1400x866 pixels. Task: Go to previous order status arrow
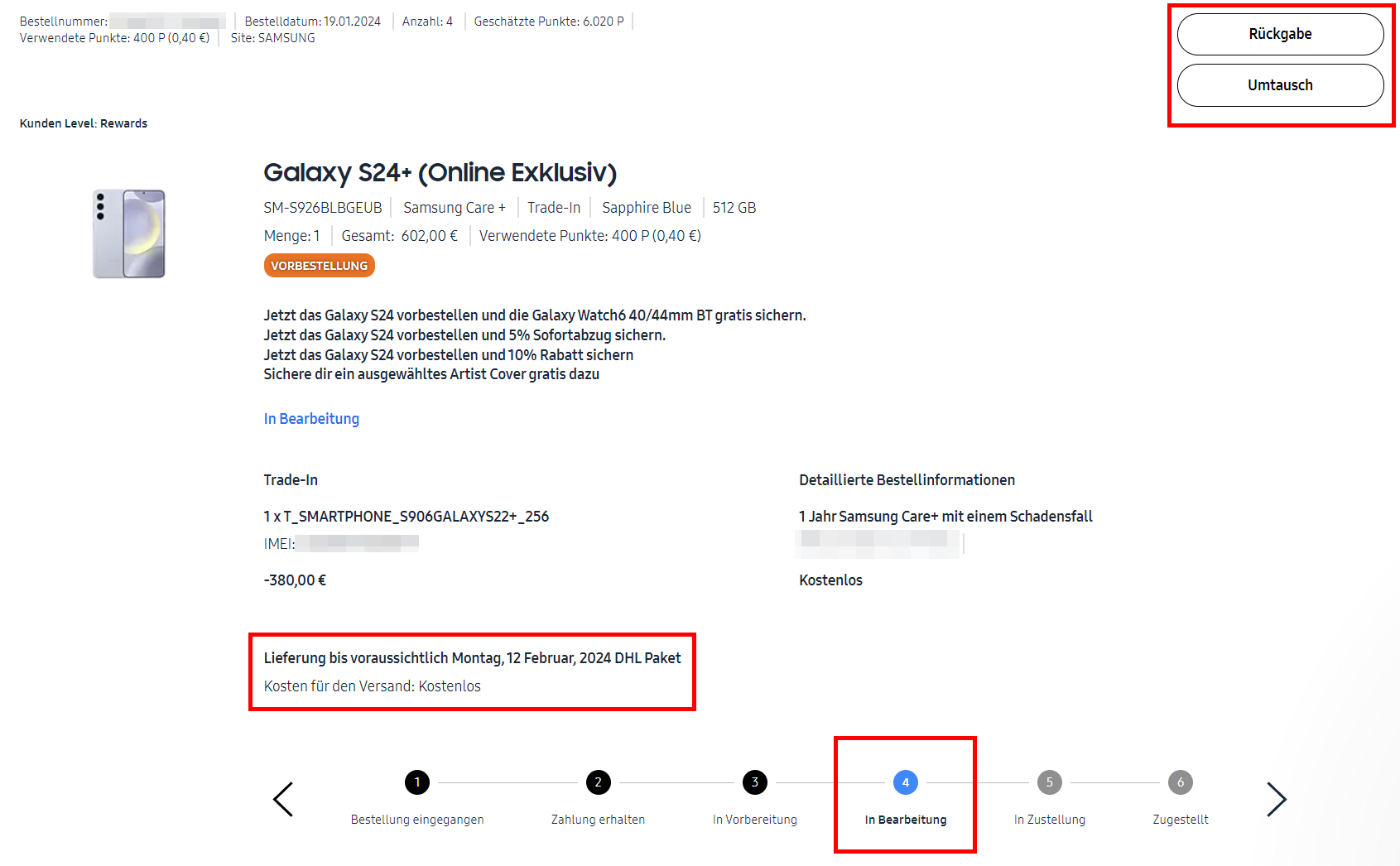click(x=283, y=799)
